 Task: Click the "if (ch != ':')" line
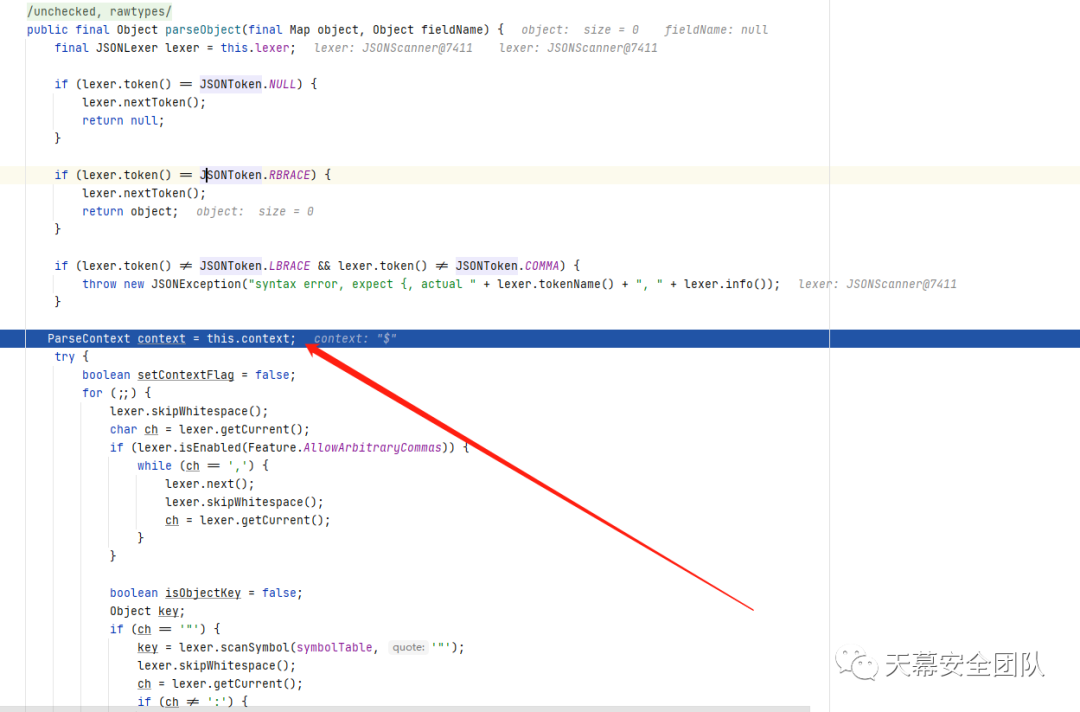[193, 702]
